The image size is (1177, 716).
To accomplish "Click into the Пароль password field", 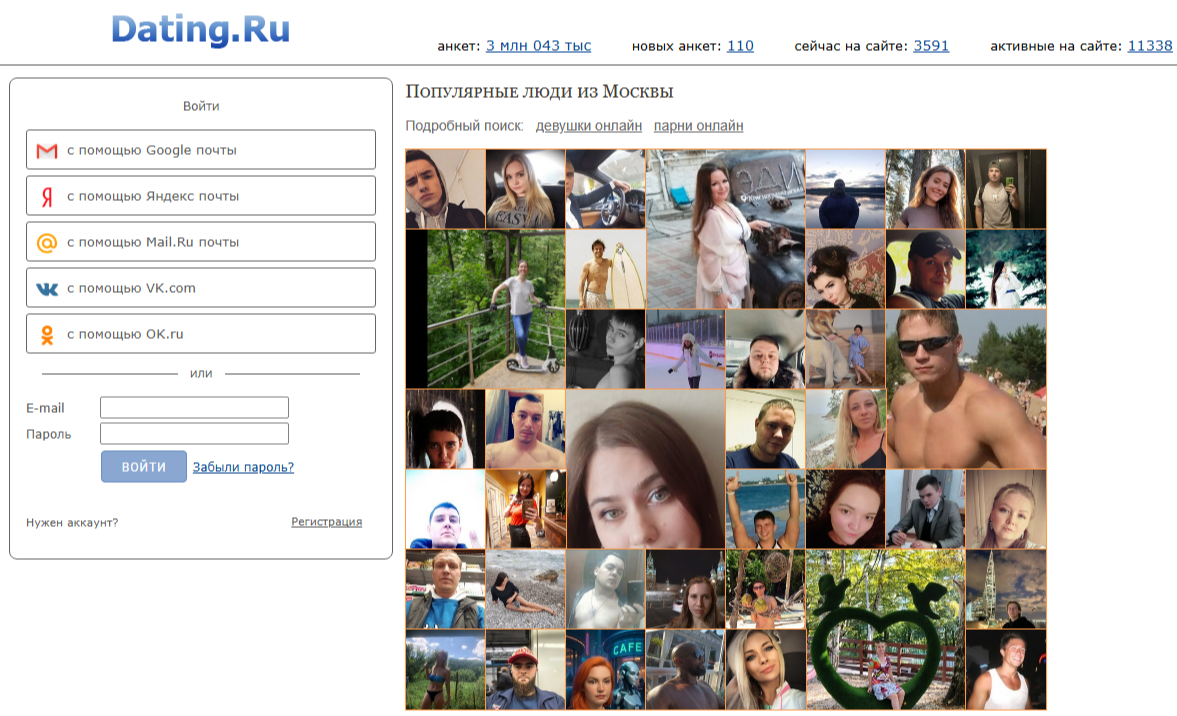I will [194, 434].
